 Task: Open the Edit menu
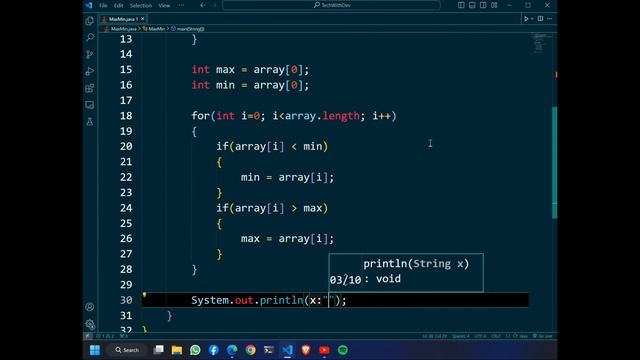(x=118, y=5)
